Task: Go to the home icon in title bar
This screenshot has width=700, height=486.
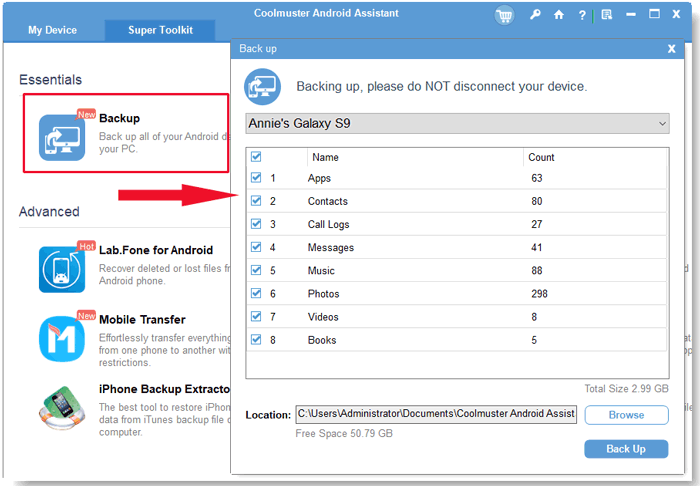Action: click(559, 15)
